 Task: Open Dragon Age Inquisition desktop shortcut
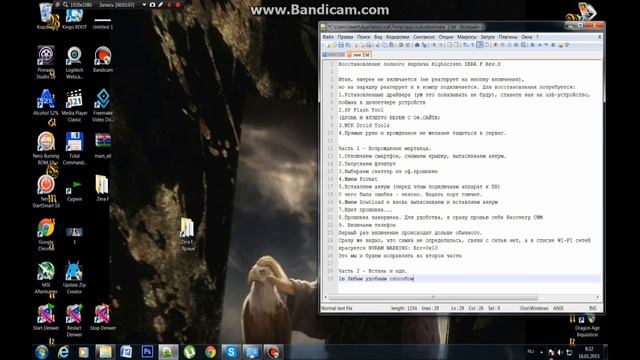(587, 325)
